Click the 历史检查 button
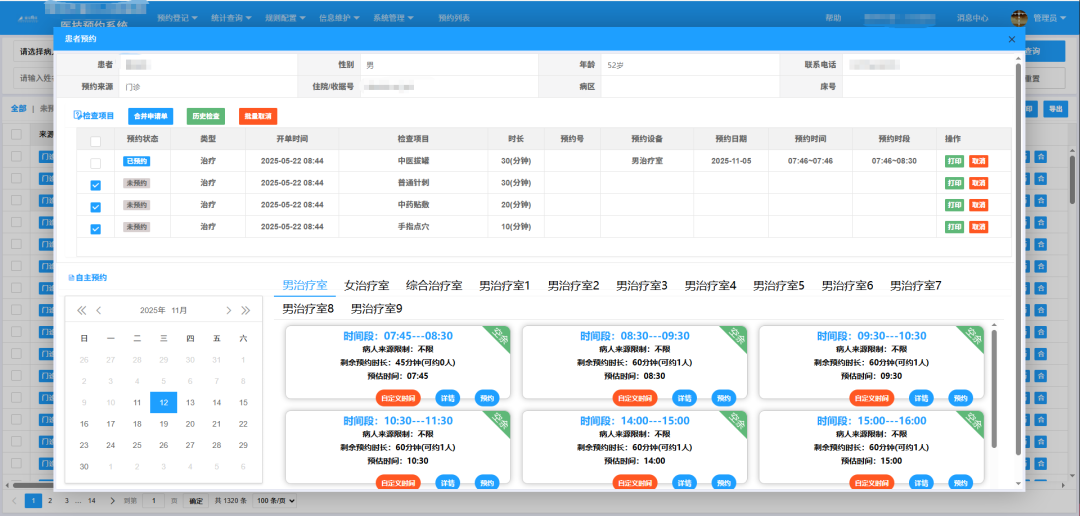Screen dimensions: 1080x516 tap(205, 116)
